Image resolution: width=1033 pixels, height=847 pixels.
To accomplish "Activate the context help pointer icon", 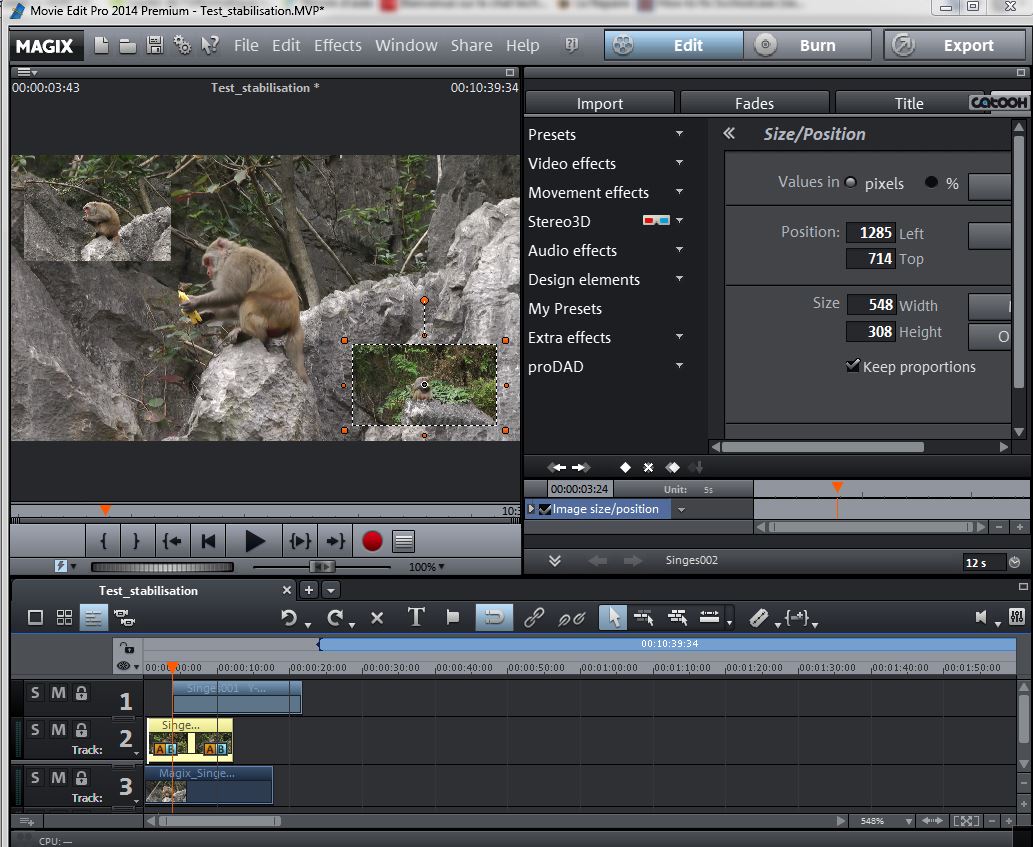I will coord(209,45).
